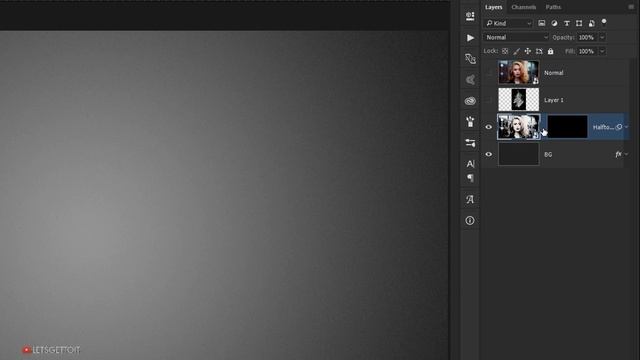This screenshot has height=360, width=640.
Task: Click the Opacity value field
Action: point(587,37)
